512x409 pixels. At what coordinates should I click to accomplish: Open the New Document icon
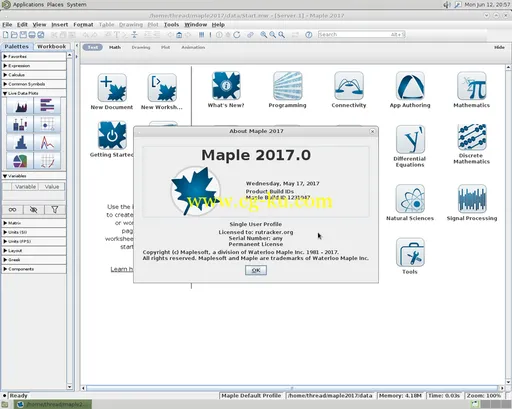click(x=112, y=88)
